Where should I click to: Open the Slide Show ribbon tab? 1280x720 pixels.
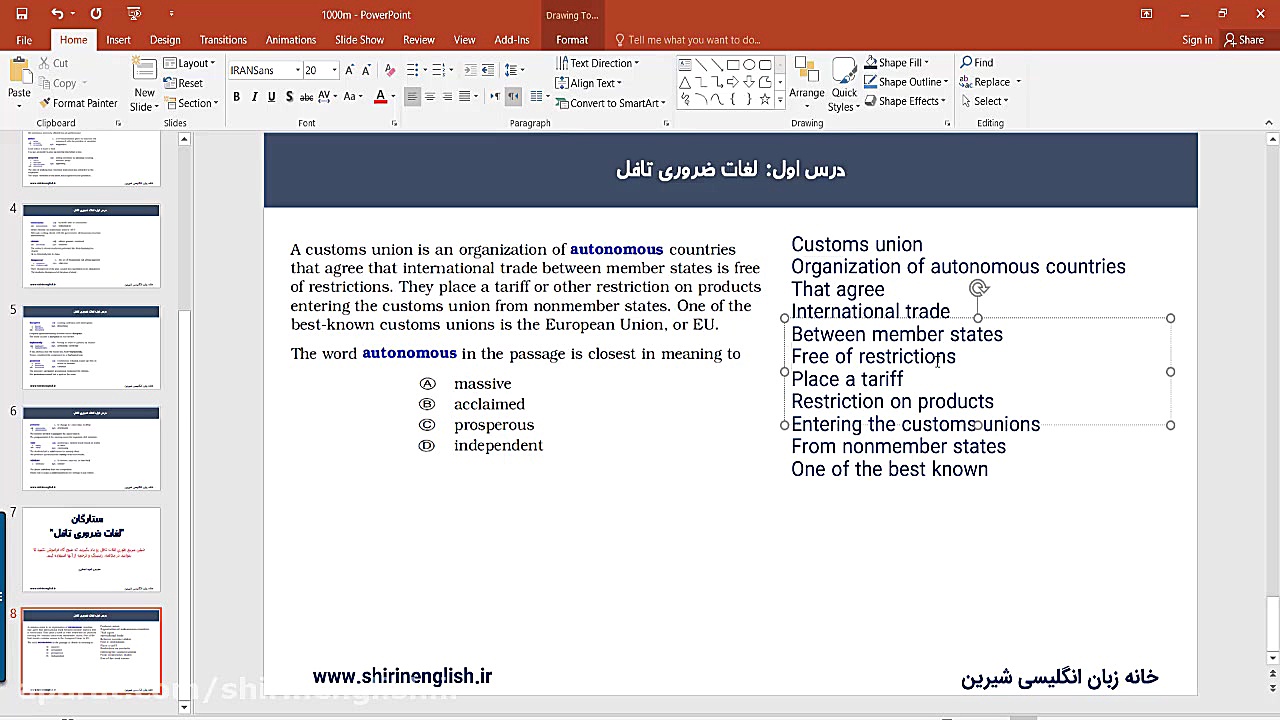coord(359,40)
